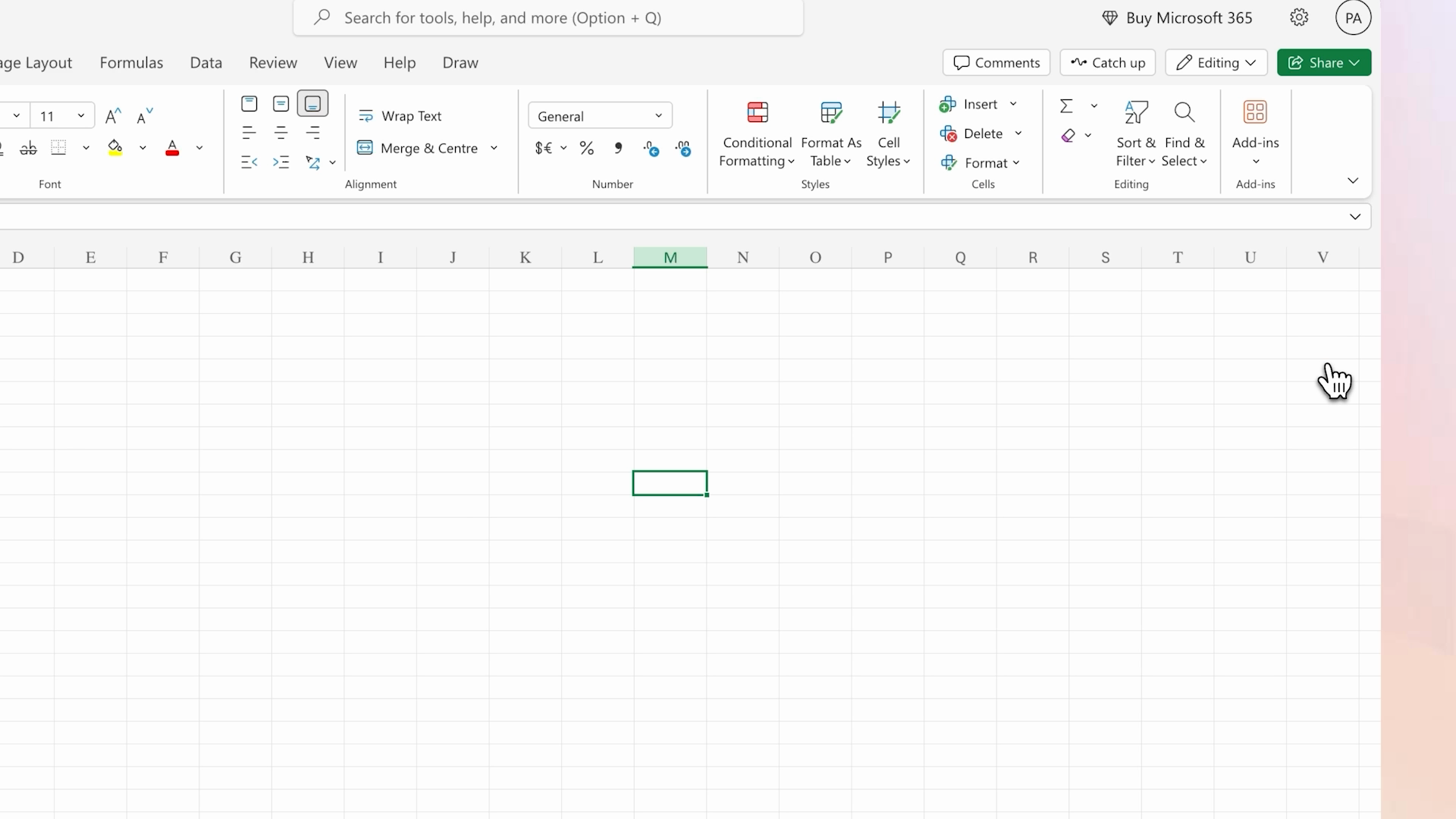
Task: Increase font size with grow icon
Action: point(113,116)
